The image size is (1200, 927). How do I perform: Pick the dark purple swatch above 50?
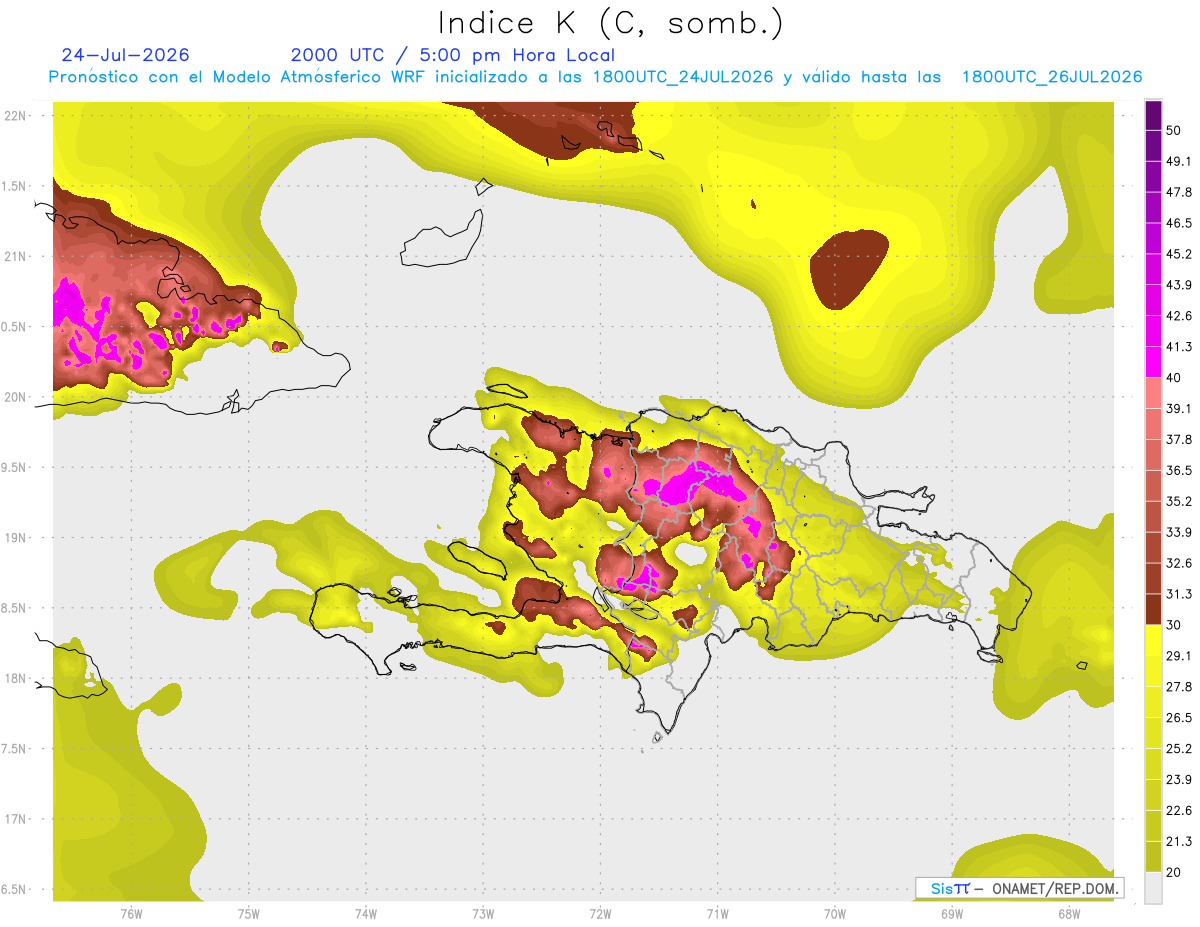tap(1153, 115)
